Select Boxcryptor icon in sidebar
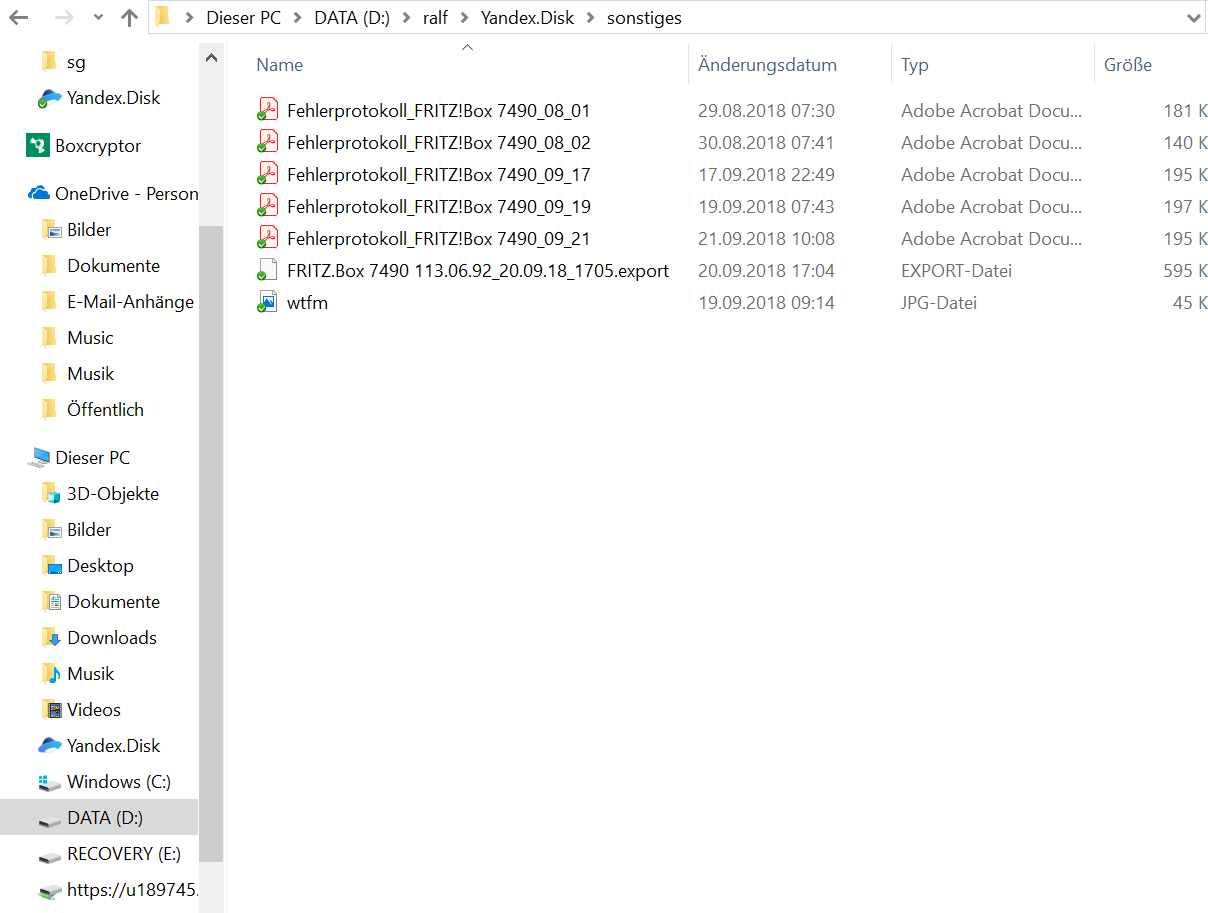The height and width of the screenshot is (913, 1208). (37, 145)
